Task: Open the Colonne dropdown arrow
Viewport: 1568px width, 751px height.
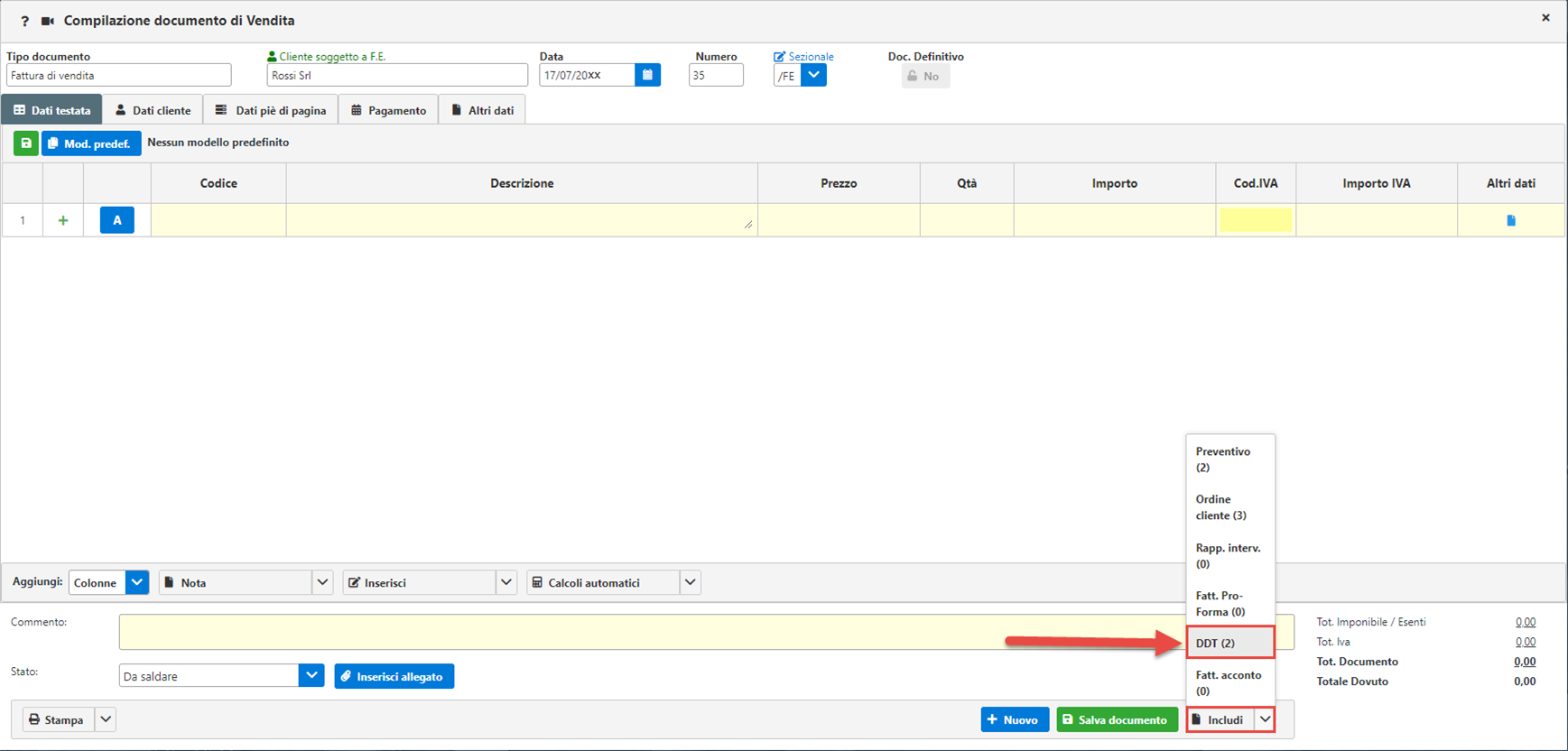Action: [x=137, y=583]
